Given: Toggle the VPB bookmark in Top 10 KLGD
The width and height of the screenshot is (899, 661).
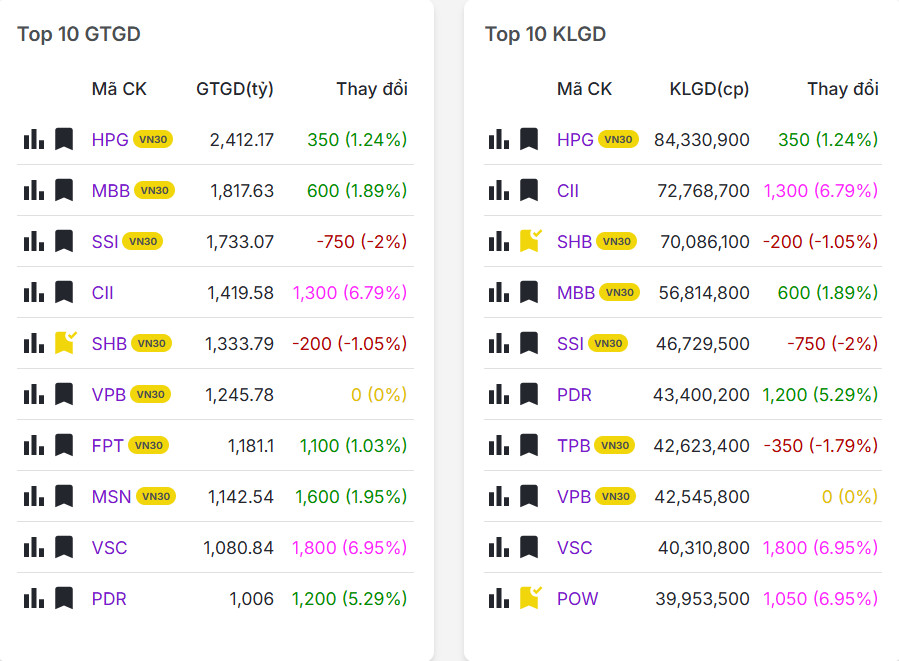Looking at the screenshot, I should click(529, 496).
